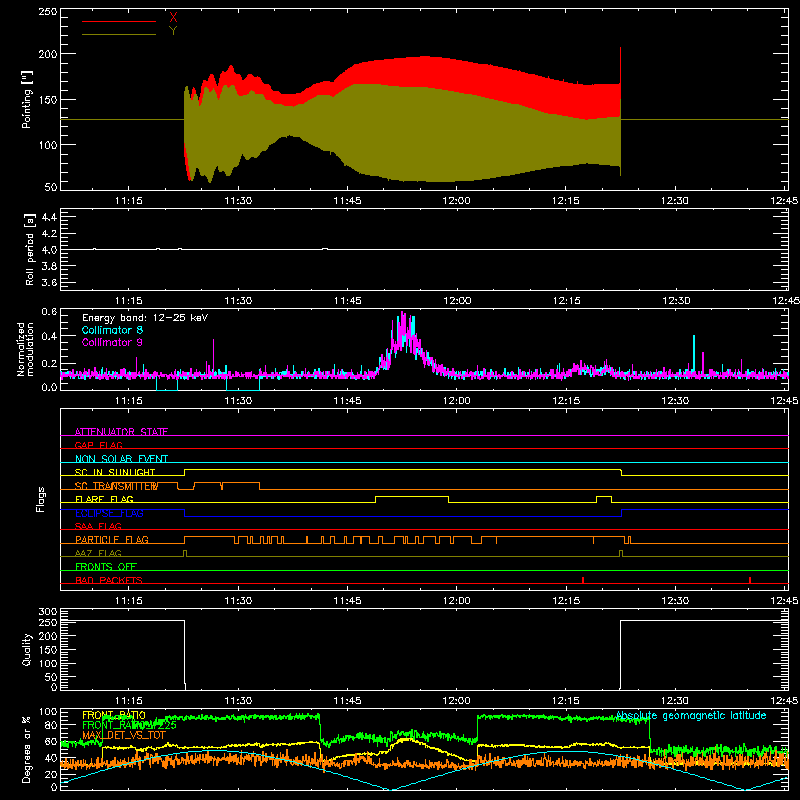Viewport: 800px width, 800px height.
Task: Click the cyan 'Collimator 8' legend entry
Action: pos(112,330)
